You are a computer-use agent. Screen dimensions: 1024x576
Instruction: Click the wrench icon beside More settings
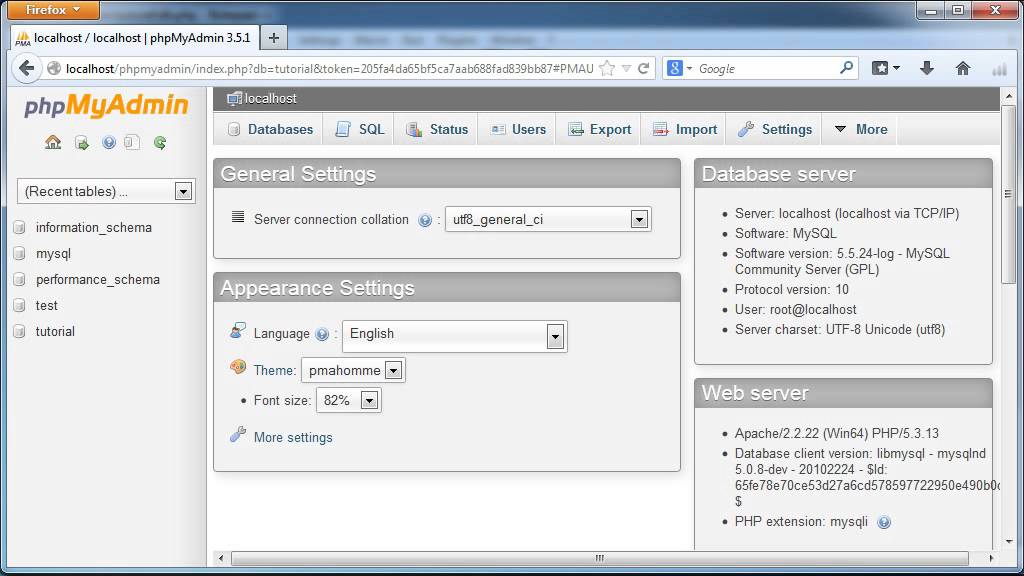pyautogui.click(x=238, y=434)
